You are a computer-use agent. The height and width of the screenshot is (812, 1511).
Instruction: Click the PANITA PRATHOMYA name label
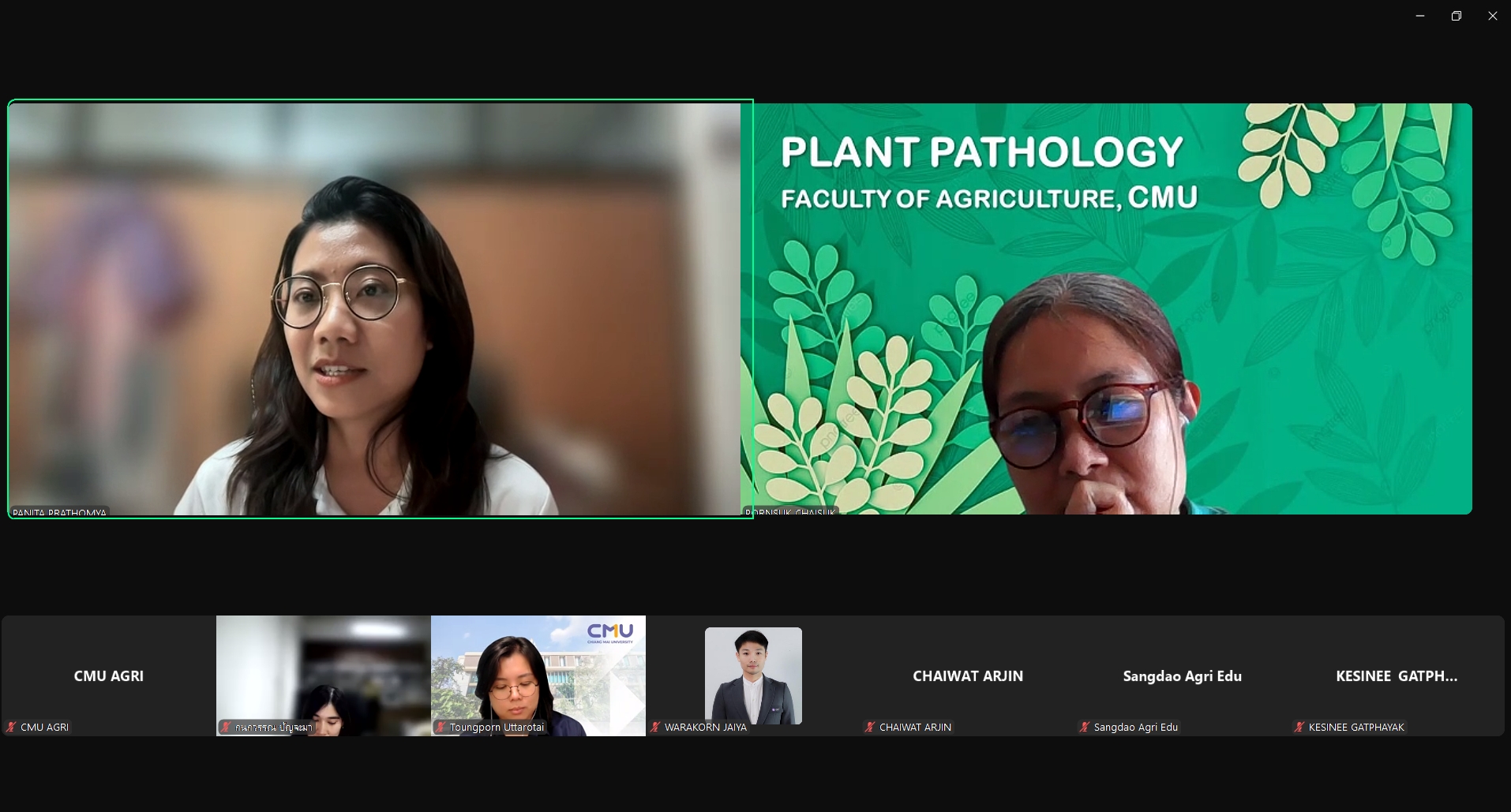point(59,512)
